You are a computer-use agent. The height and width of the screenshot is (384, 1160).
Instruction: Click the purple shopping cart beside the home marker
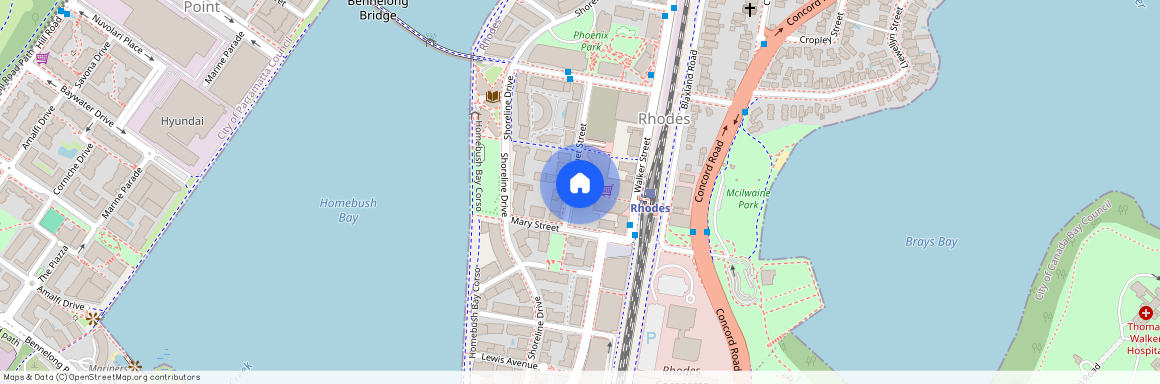[607, 191]
